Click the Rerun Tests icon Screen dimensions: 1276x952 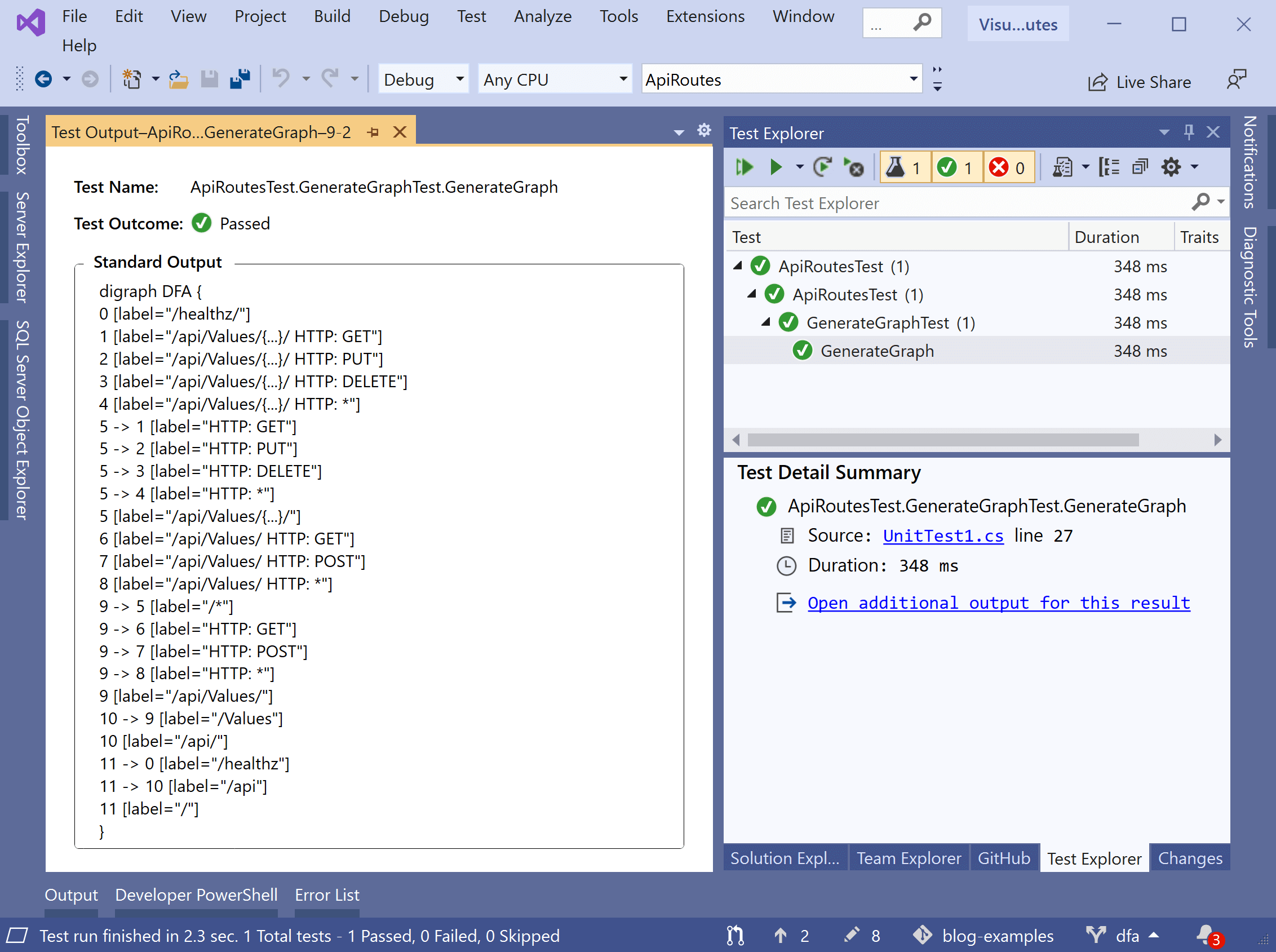[821, 167]
